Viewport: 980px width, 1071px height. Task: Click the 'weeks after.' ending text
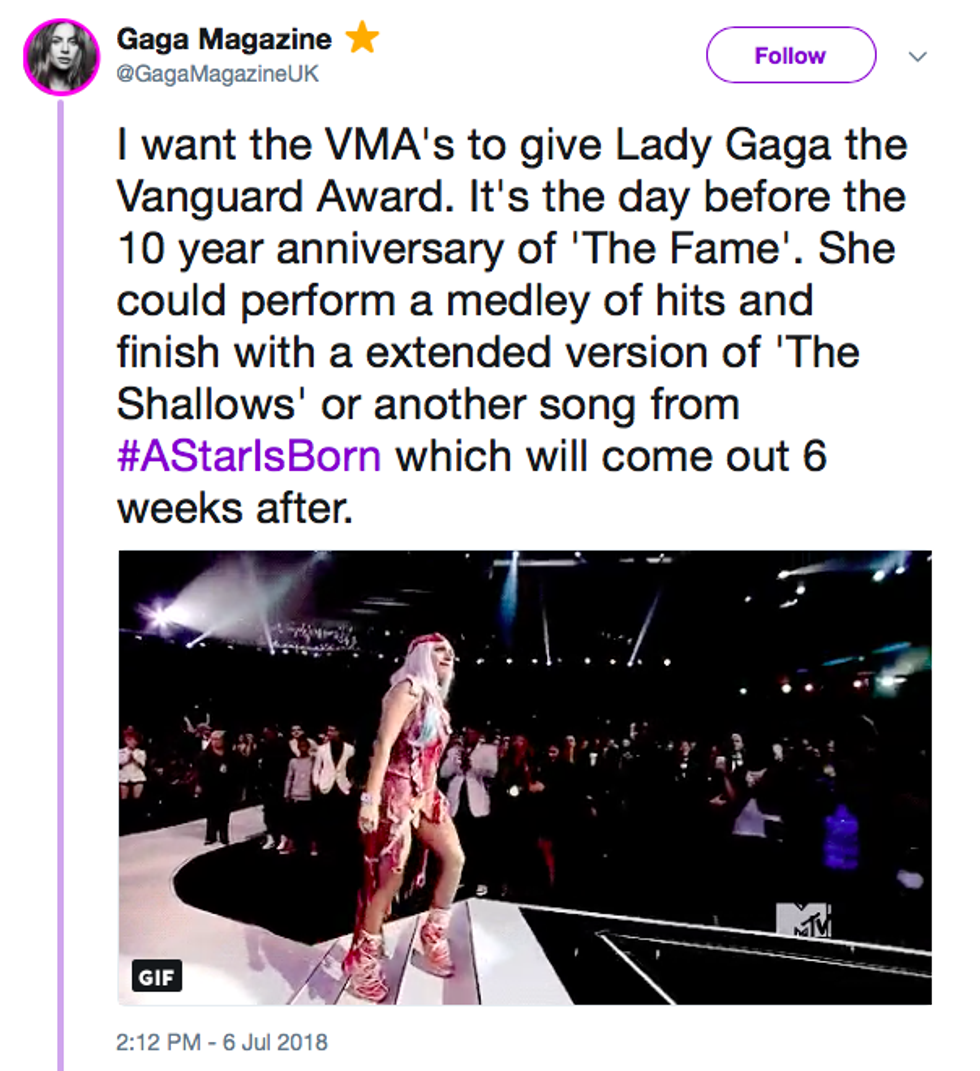coord(235,507)
